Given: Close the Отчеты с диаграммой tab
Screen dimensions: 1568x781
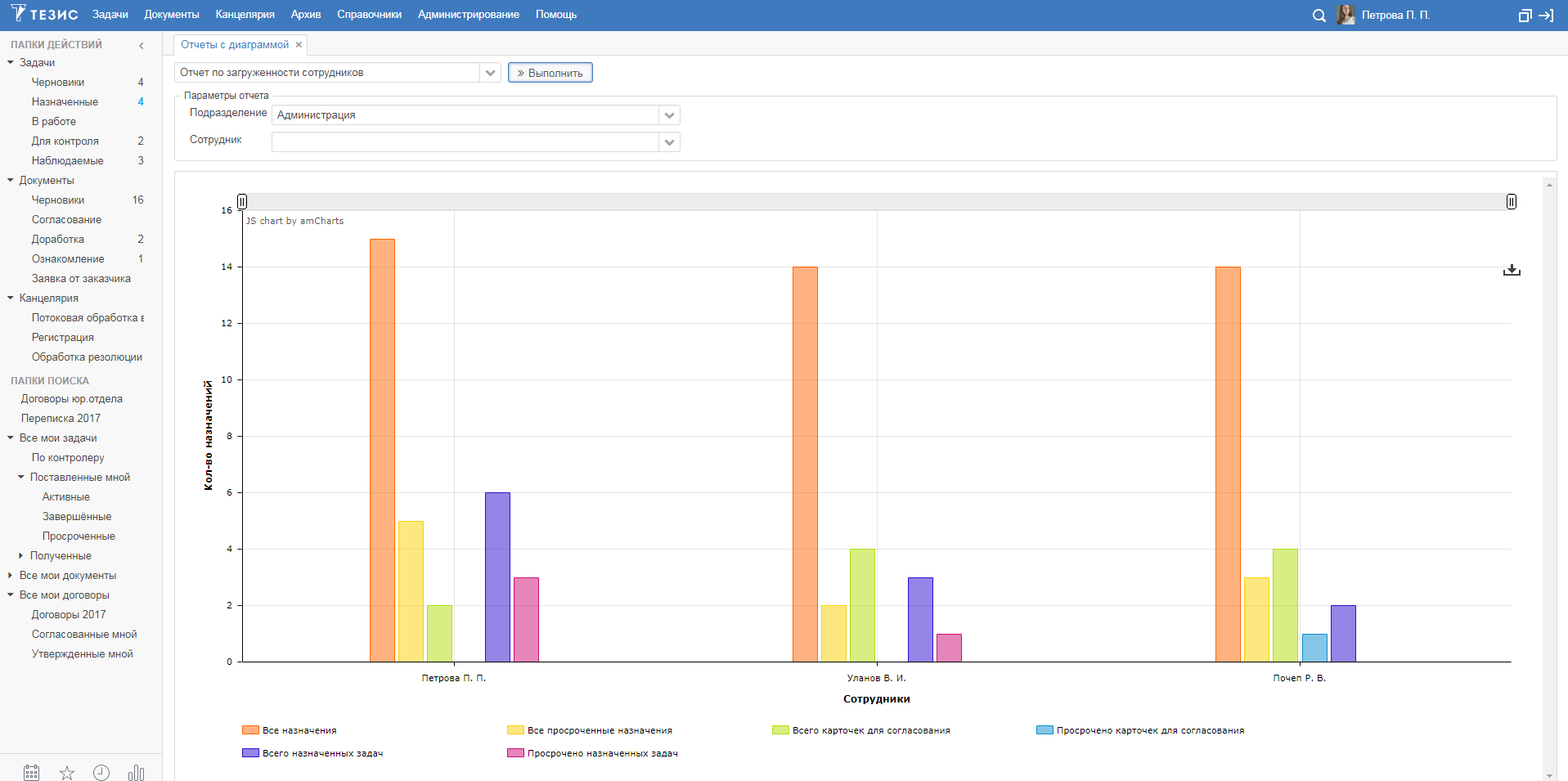Looking at the screenshot, I should pyautogui.click(x=299, y=45).
